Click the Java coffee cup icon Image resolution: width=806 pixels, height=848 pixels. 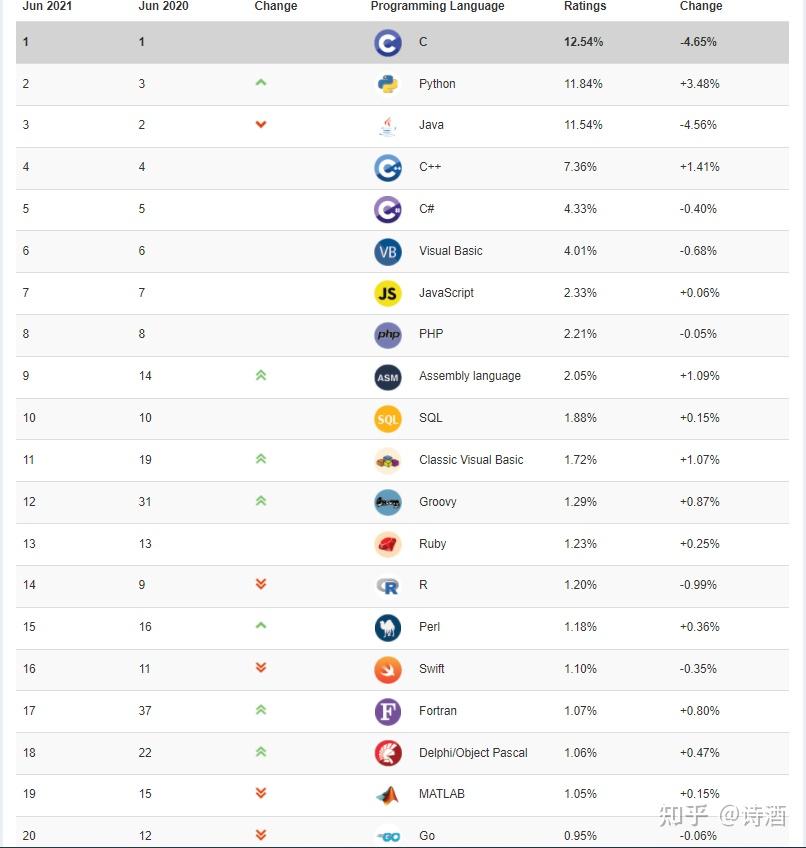pyautogui.click(x=388, y=126)
